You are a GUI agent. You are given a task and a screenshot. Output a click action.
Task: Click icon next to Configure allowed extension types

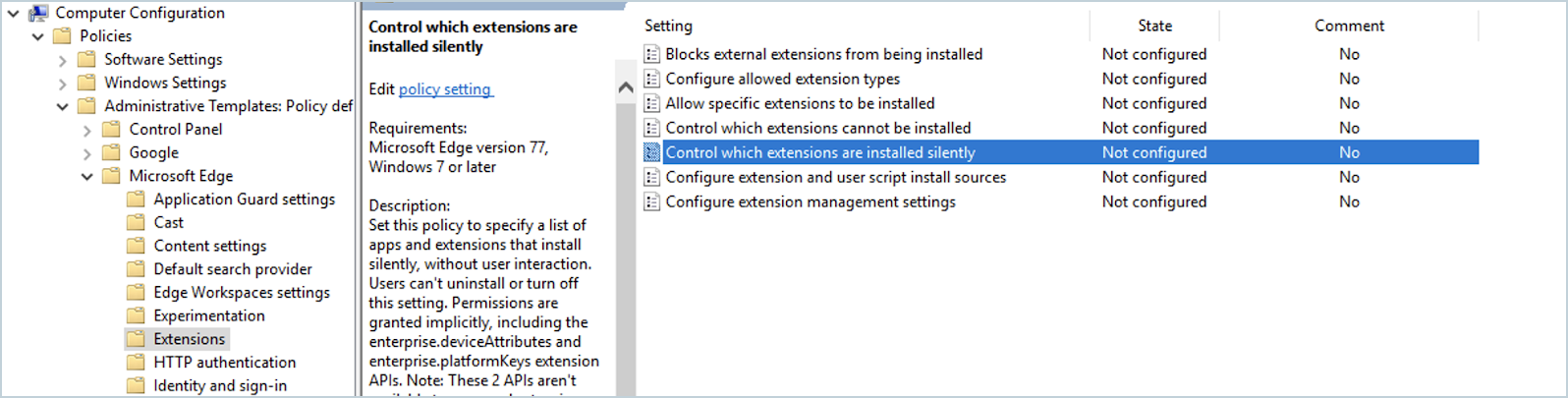[651, 79]
